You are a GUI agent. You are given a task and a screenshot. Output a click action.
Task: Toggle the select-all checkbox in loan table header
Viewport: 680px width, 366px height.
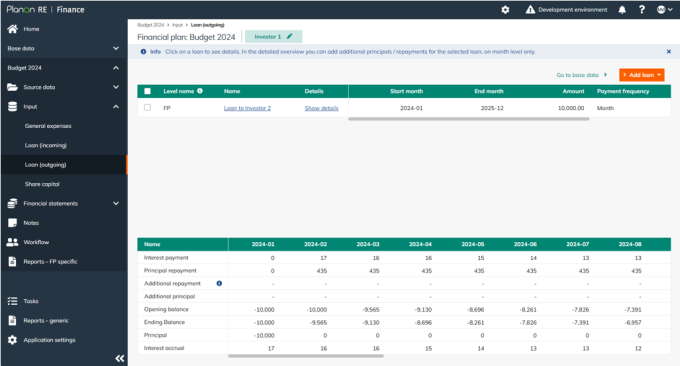147,91
